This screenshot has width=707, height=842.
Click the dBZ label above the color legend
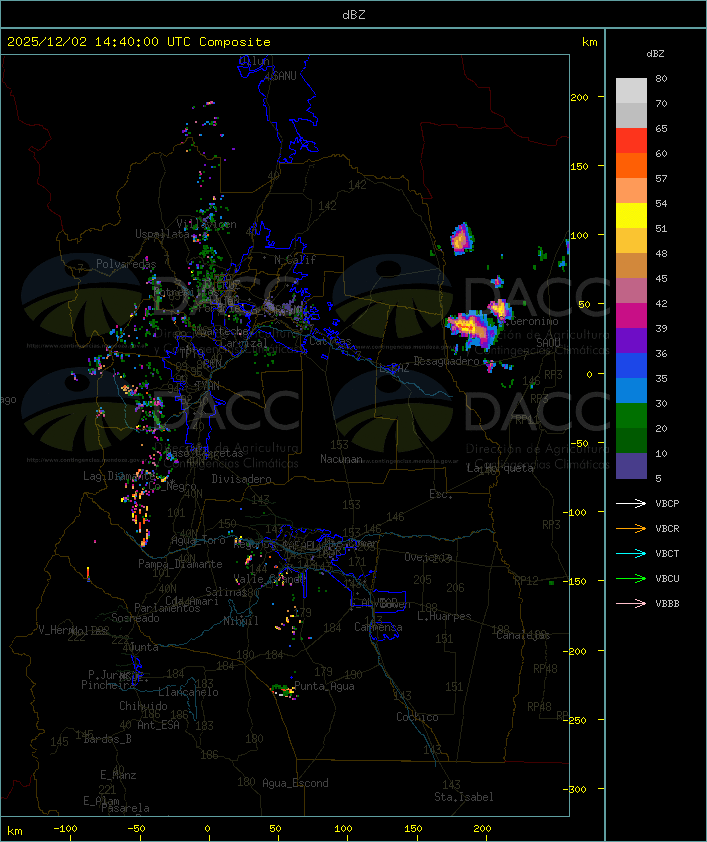pyautogui.click(x=655, y=54)
